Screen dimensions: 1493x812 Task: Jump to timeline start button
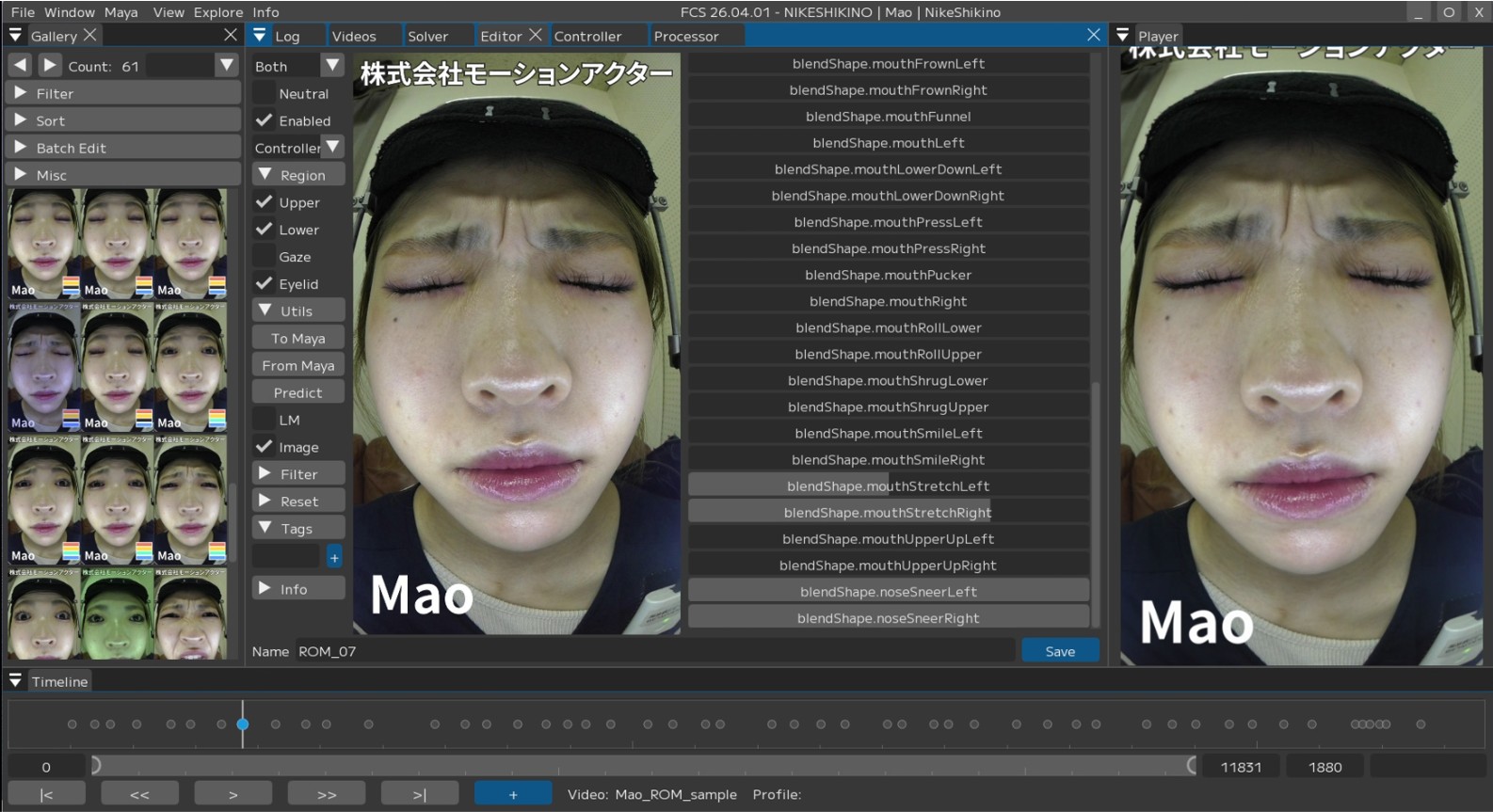tap(46, 794)
